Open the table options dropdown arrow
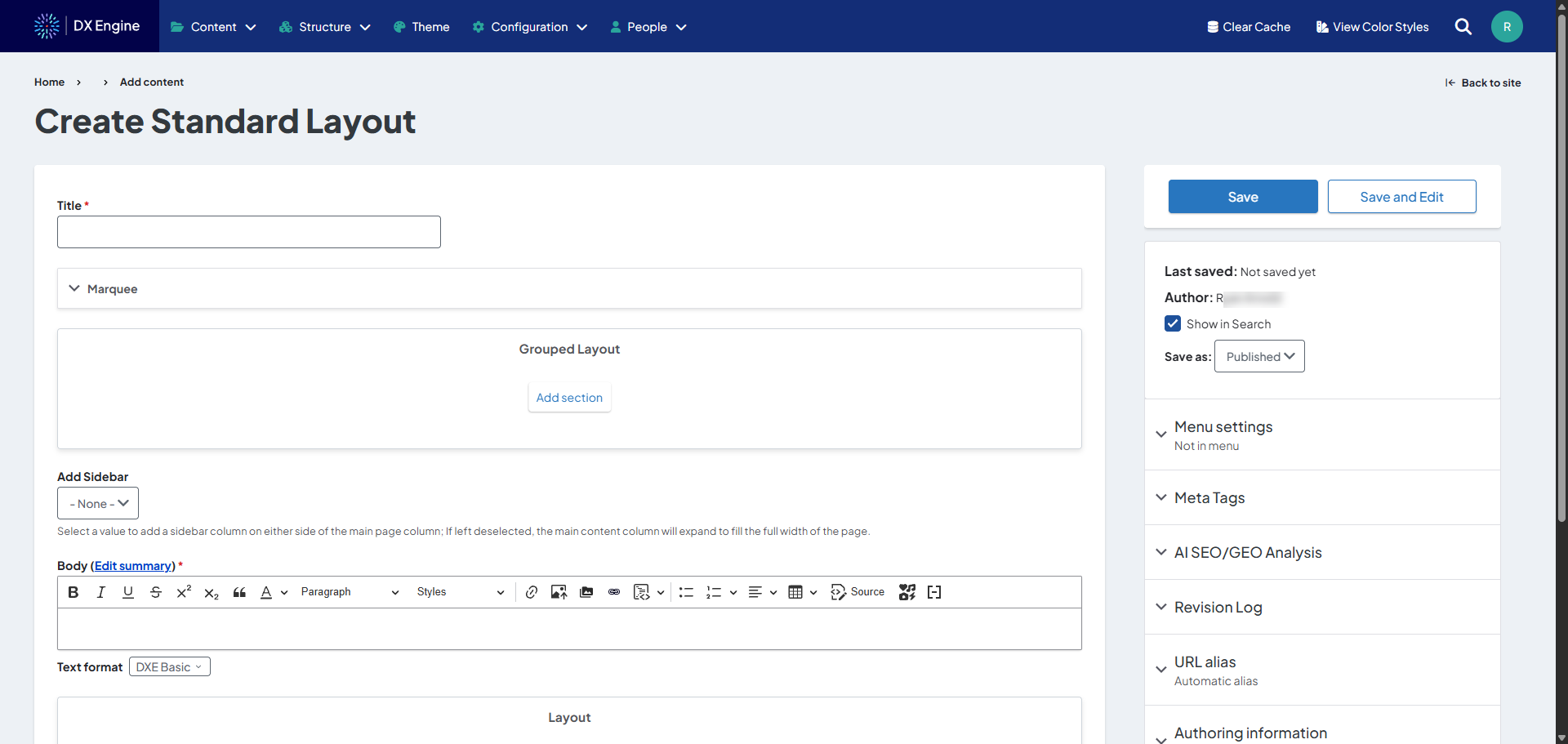Viewport: 1568px width, 744px height. click(x=813, y=593)
